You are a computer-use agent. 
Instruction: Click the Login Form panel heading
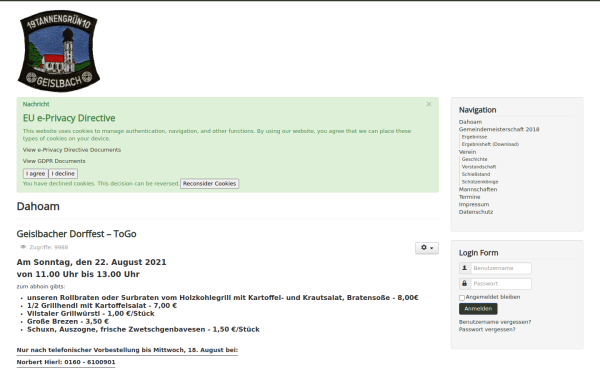pyautogui.click(x=478, y=253)
